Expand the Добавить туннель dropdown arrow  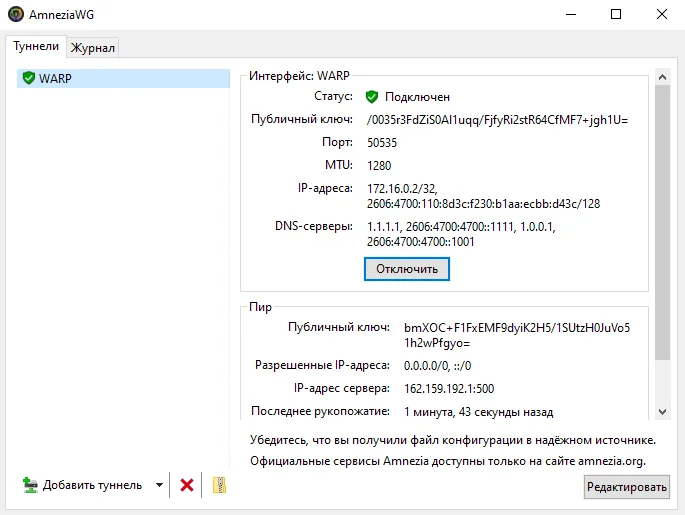coord(159,485)
